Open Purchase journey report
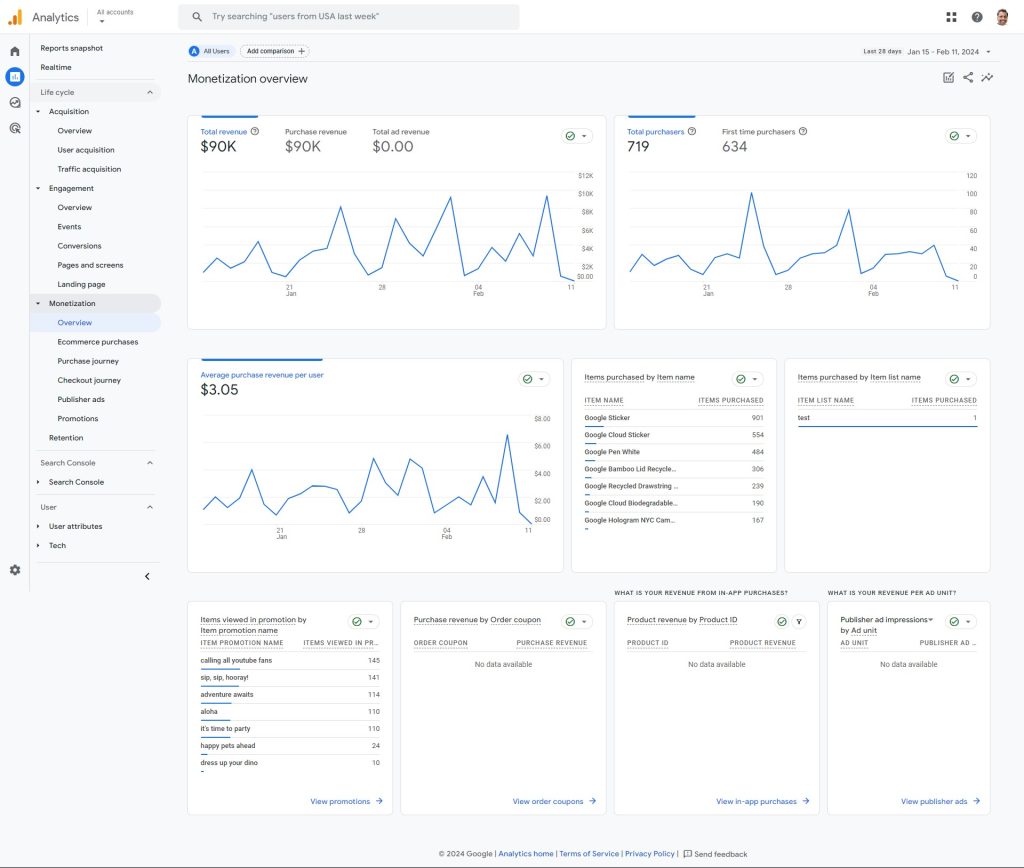The image size is (1024, 868). click(x=88, y=361)
